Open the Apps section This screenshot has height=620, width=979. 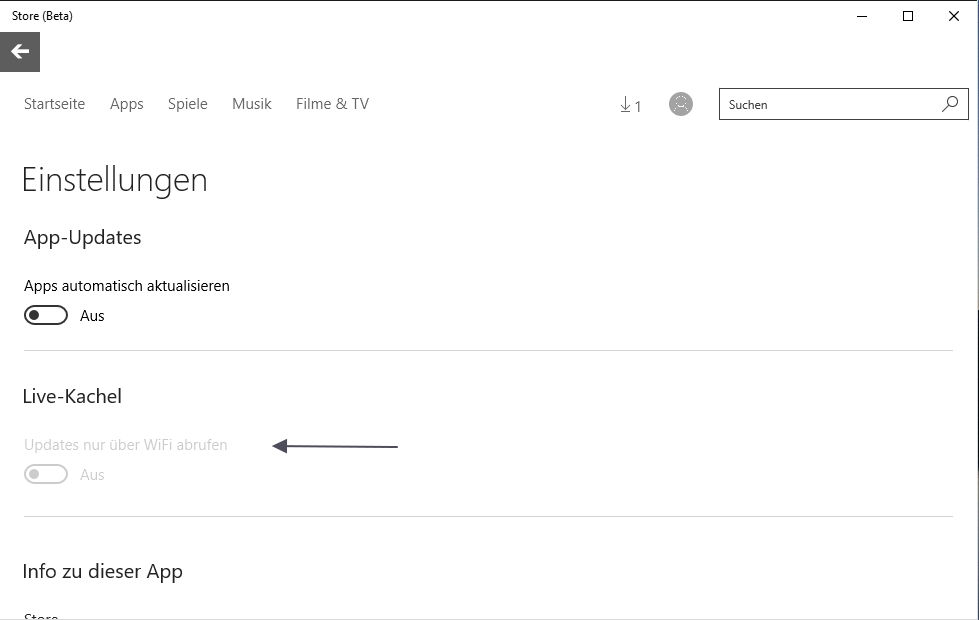click(x=127, y=104)
